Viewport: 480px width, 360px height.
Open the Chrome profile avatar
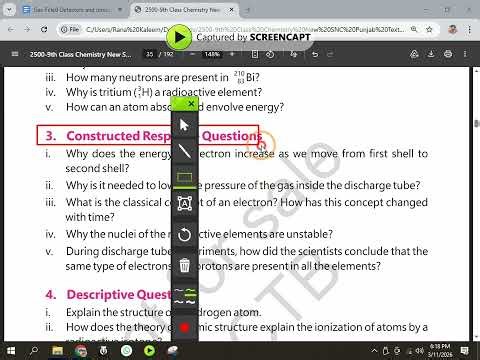(x=452, y=29)
